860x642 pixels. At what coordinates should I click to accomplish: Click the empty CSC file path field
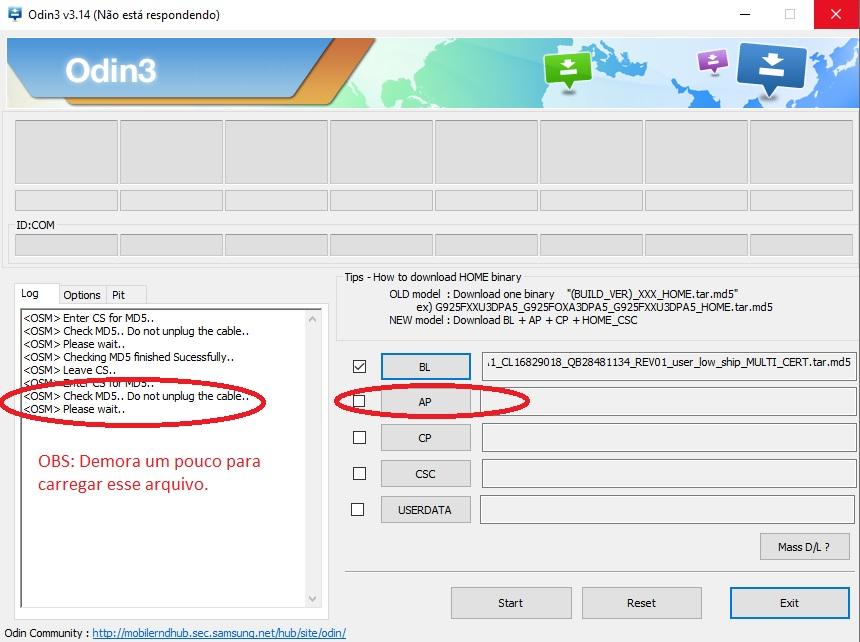point(669,473)
